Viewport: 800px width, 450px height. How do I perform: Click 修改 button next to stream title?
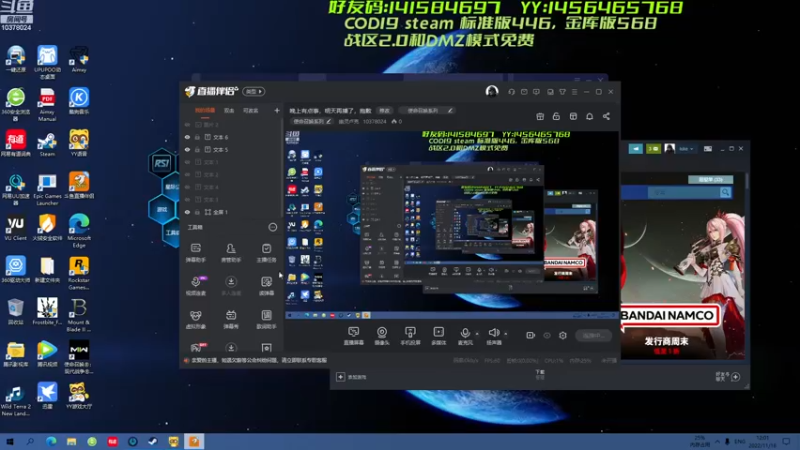click(384, 111)
